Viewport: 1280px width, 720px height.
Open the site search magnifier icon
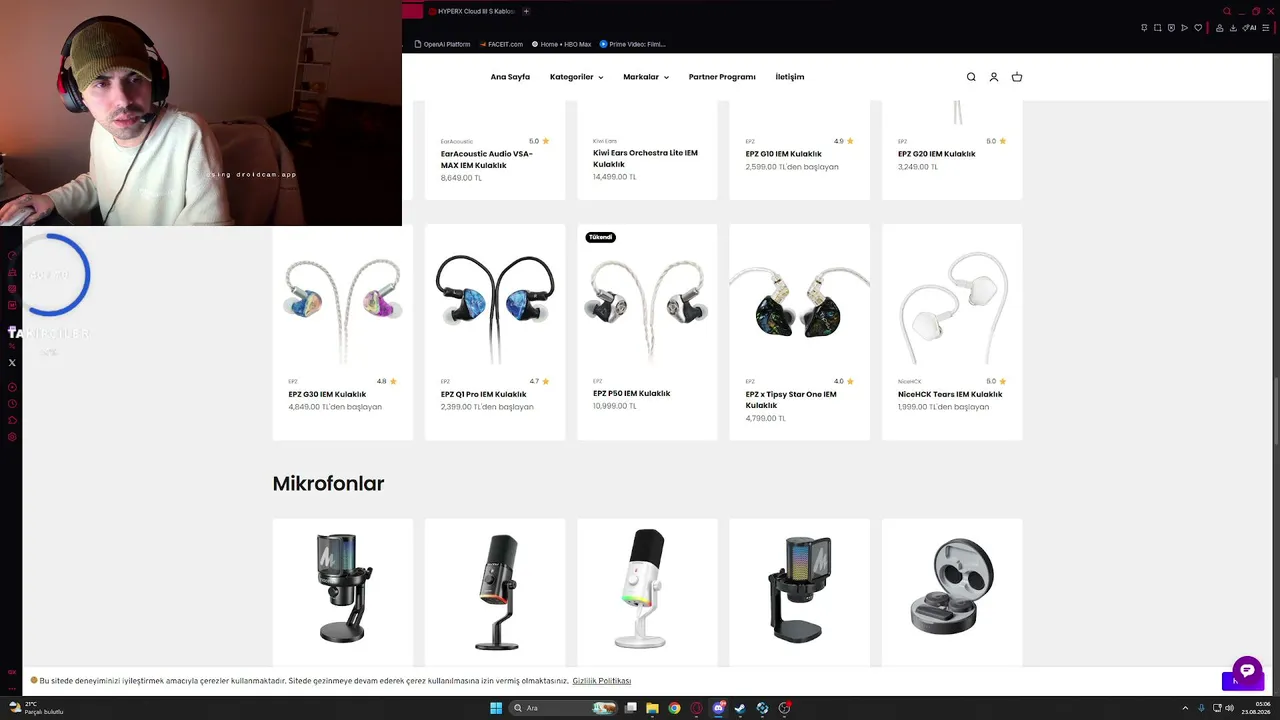point(970,77)
